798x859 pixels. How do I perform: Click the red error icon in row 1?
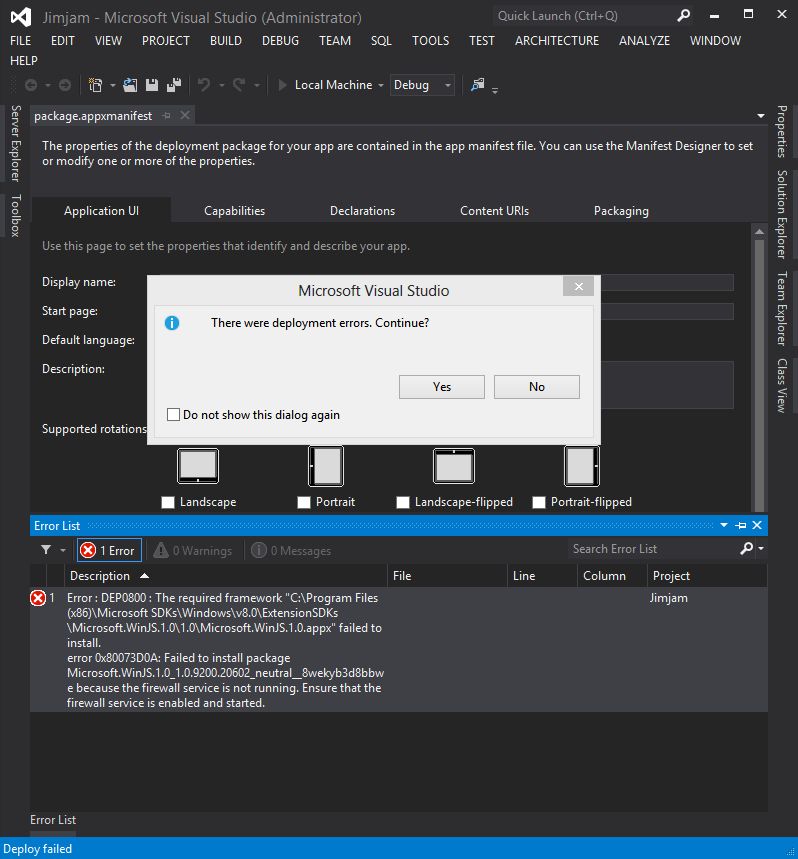tap(38, 598)
